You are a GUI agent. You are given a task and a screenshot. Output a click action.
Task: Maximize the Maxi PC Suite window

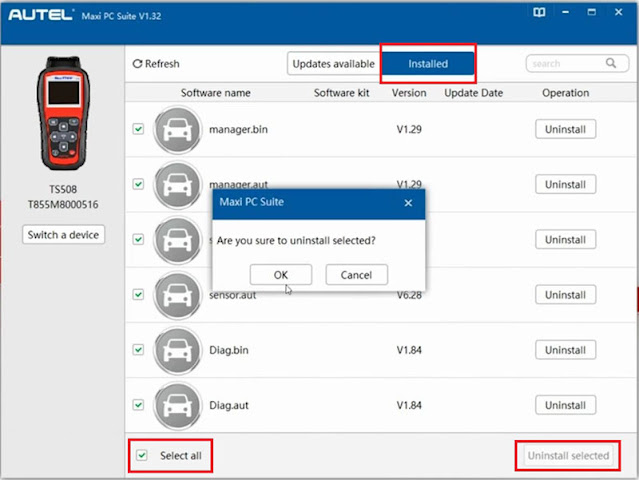pyautogui.click(x=592, y=12)
